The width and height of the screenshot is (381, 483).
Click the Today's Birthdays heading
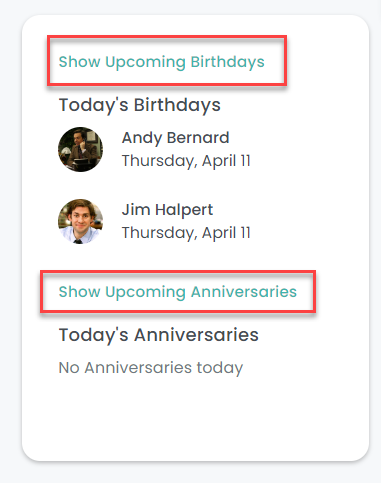pyautogui.click(x=140, y=105)
